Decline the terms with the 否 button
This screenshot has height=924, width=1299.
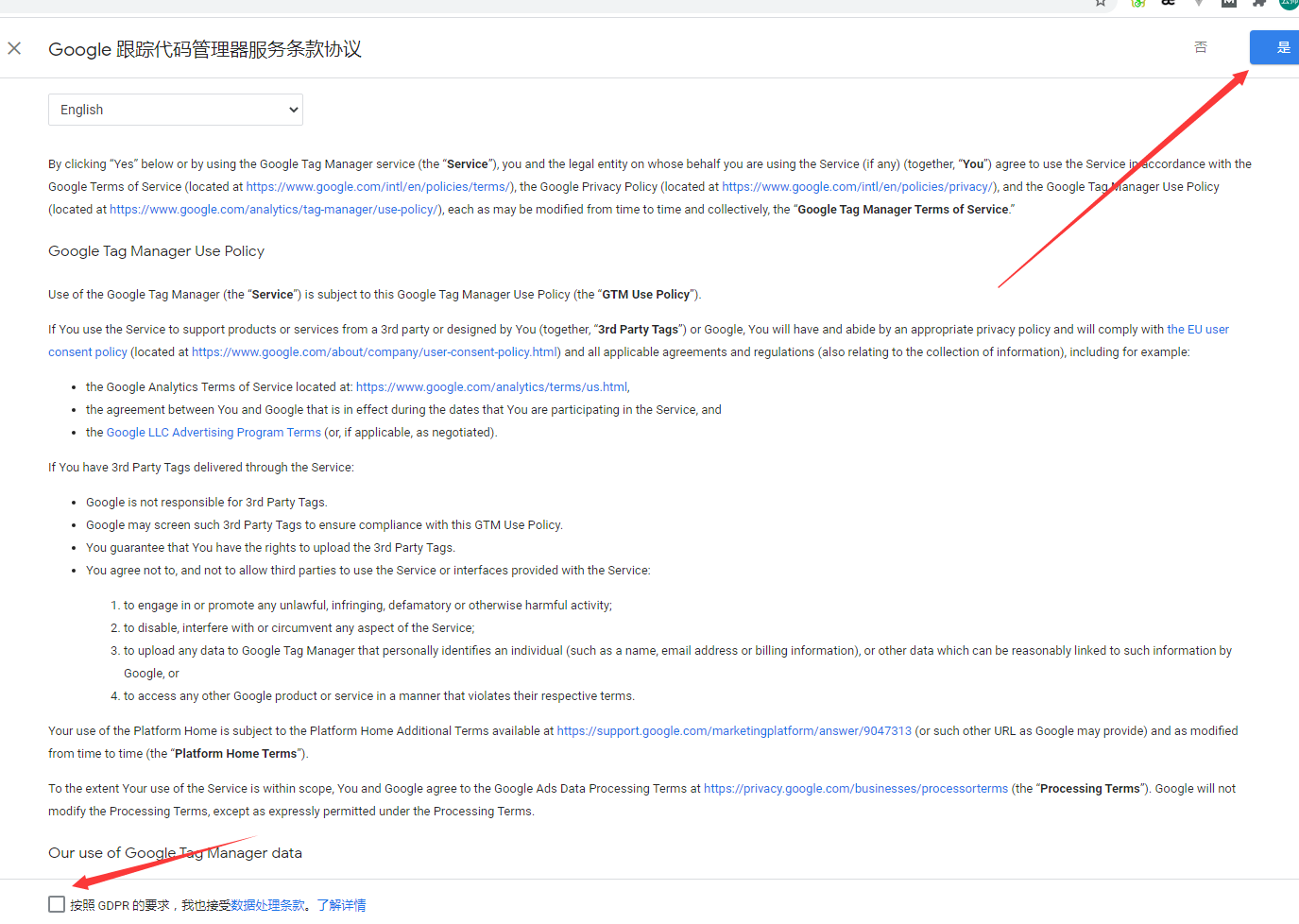coord(1201,47)
